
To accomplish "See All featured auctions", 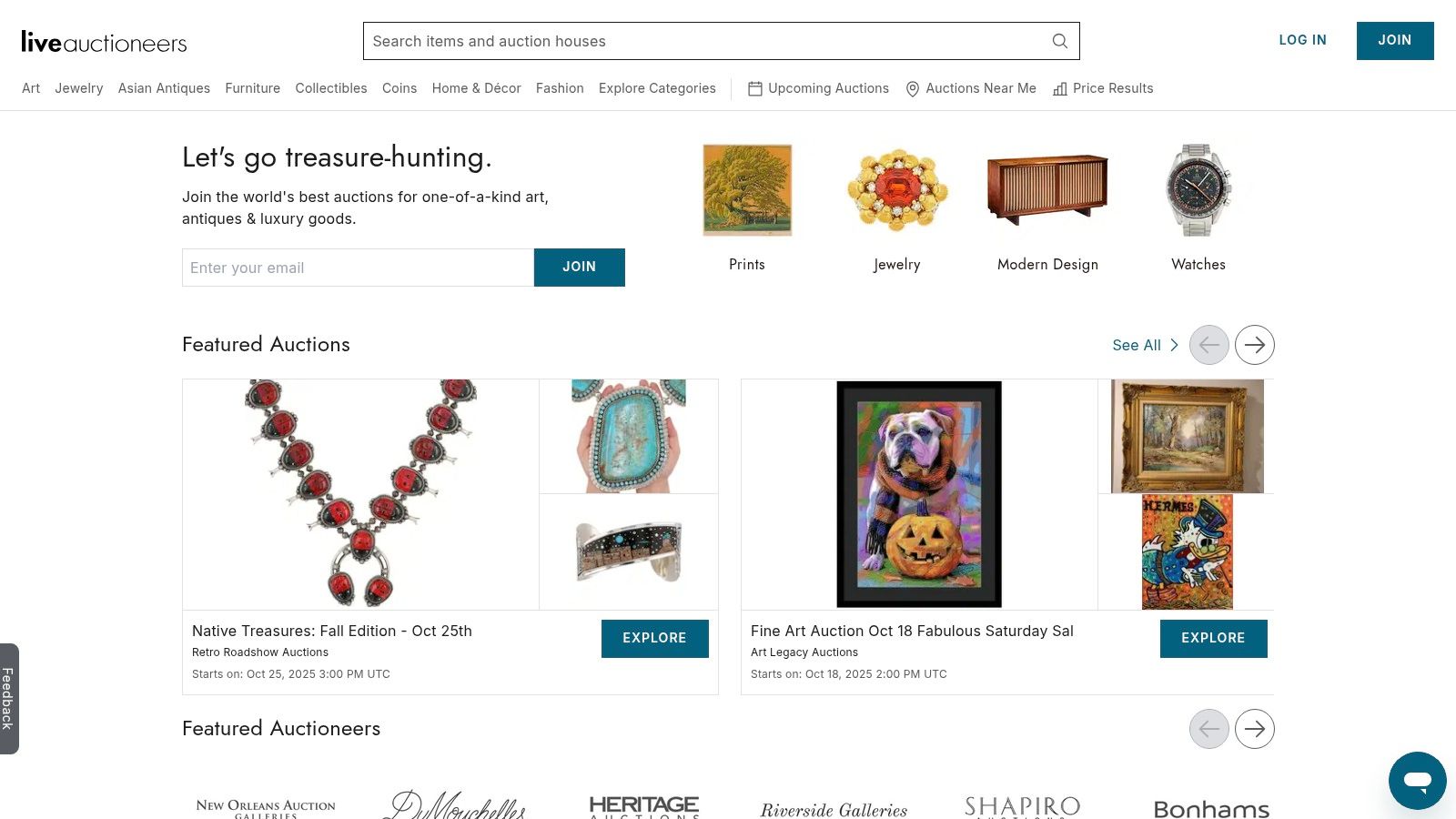I will coord(1144,345).
